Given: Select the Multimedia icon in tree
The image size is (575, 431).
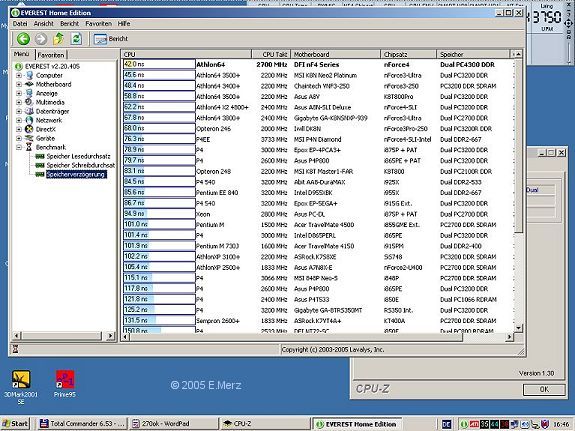Looking at the screenshot, I should [x=29, y=102].
